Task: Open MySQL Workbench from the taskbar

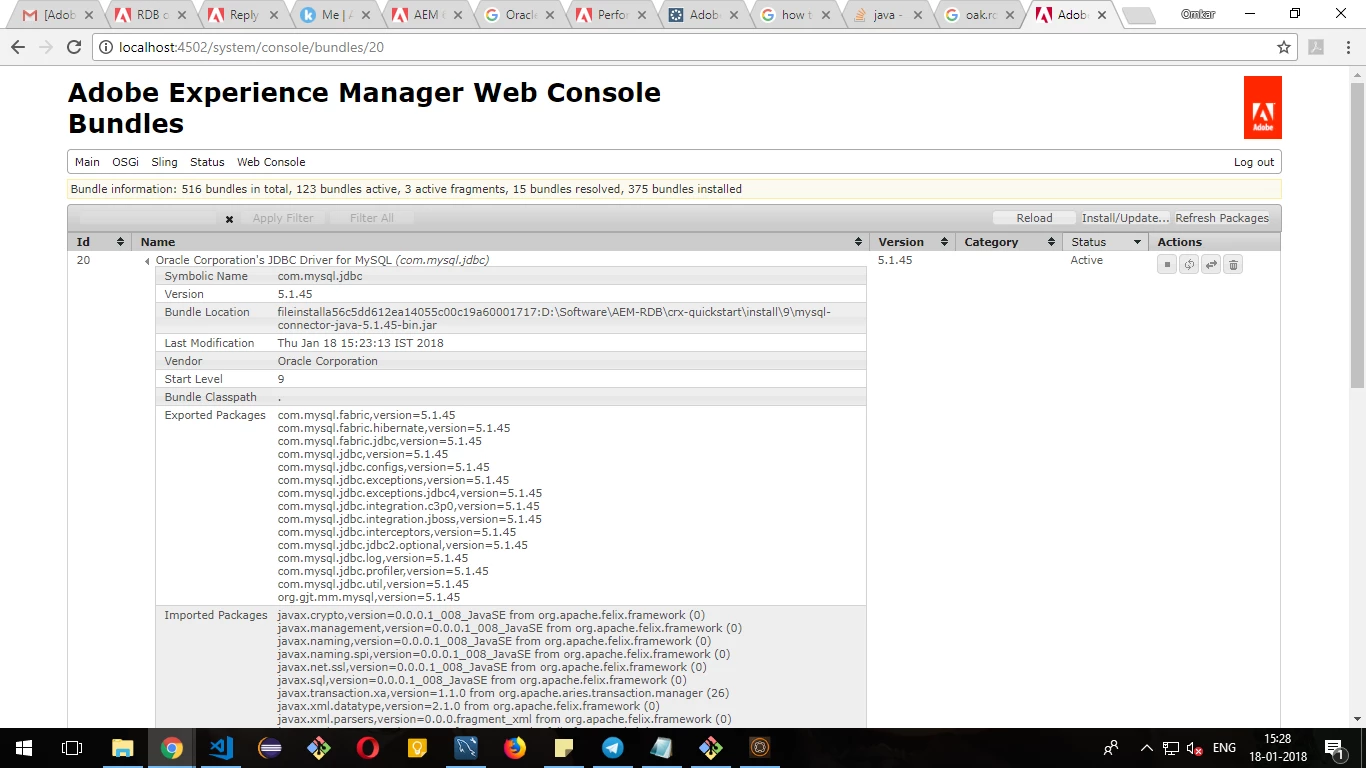Action: (x=466, y=747)
